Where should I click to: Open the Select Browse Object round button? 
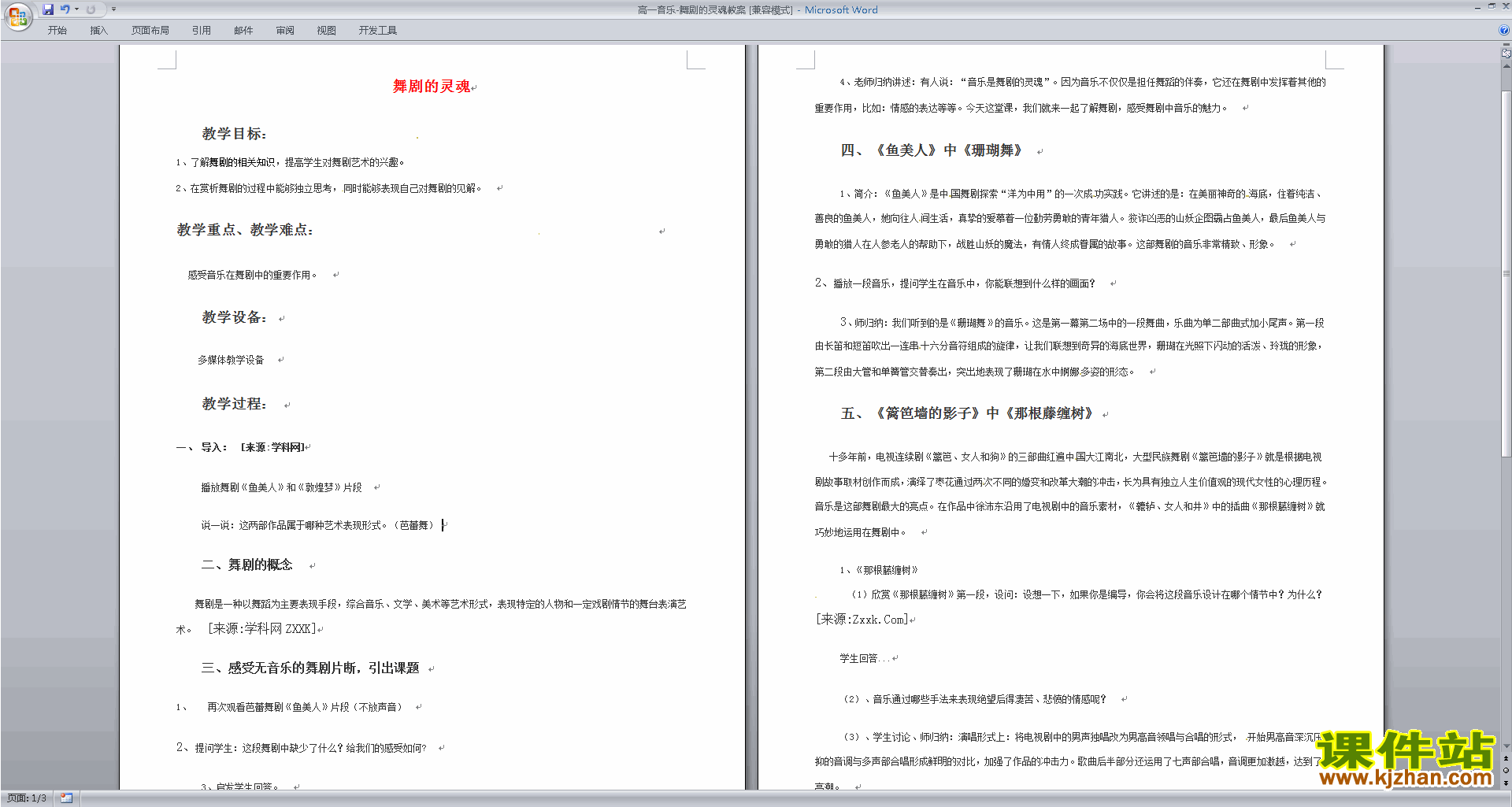coord(1506,770)
